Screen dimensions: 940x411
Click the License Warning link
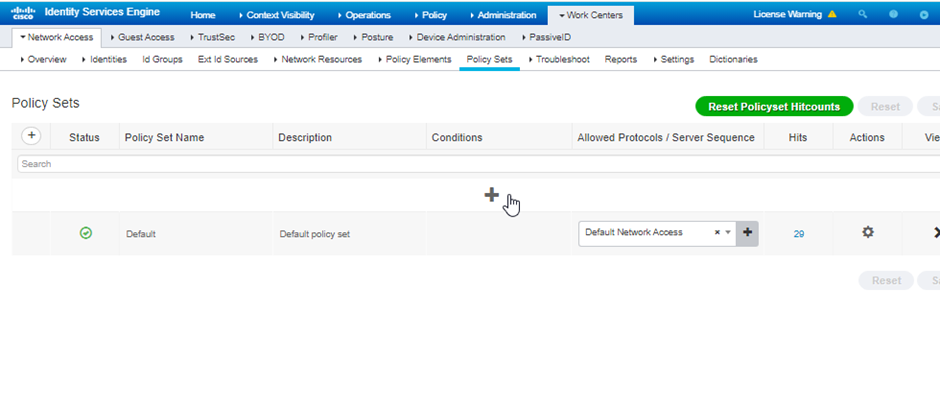788,14
